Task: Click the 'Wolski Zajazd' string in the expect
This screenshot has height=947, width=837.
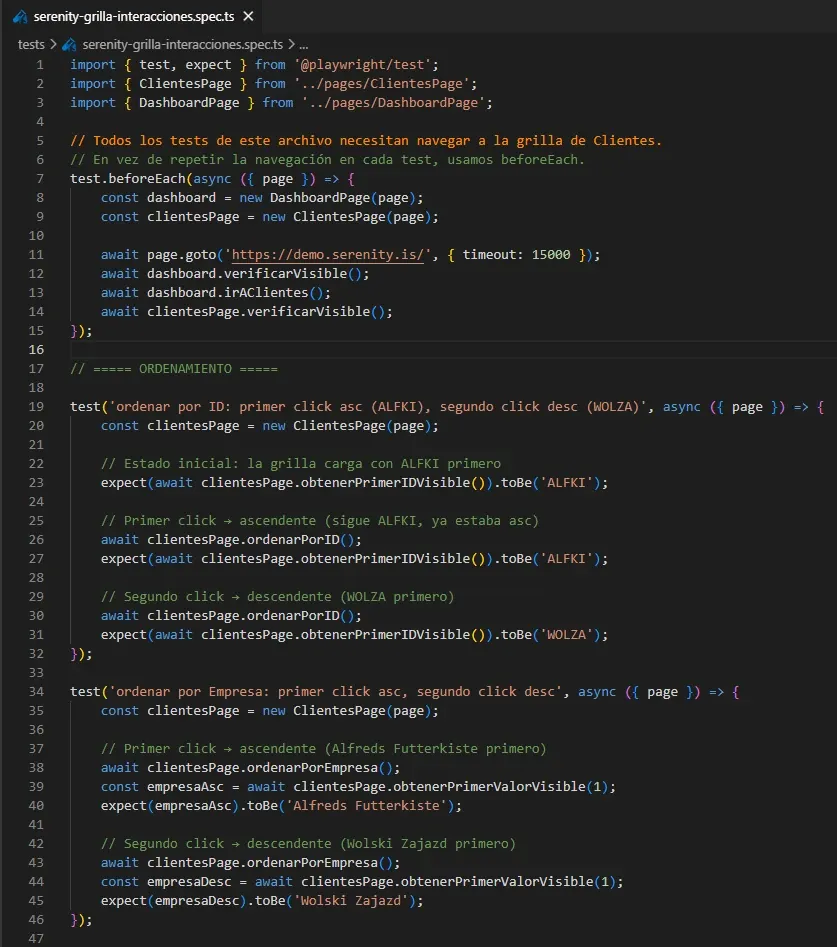Action: pyautogui.click(x=351, y=900)
